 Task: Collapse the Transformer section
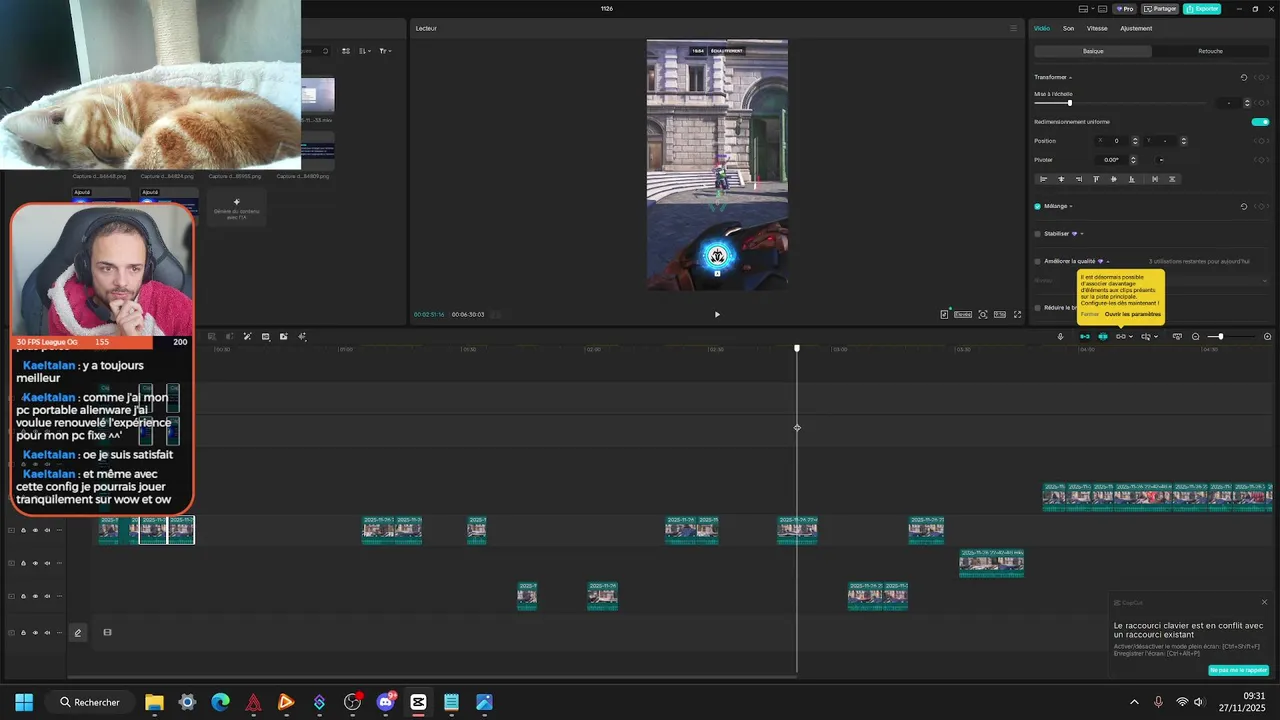[1070, 77]
